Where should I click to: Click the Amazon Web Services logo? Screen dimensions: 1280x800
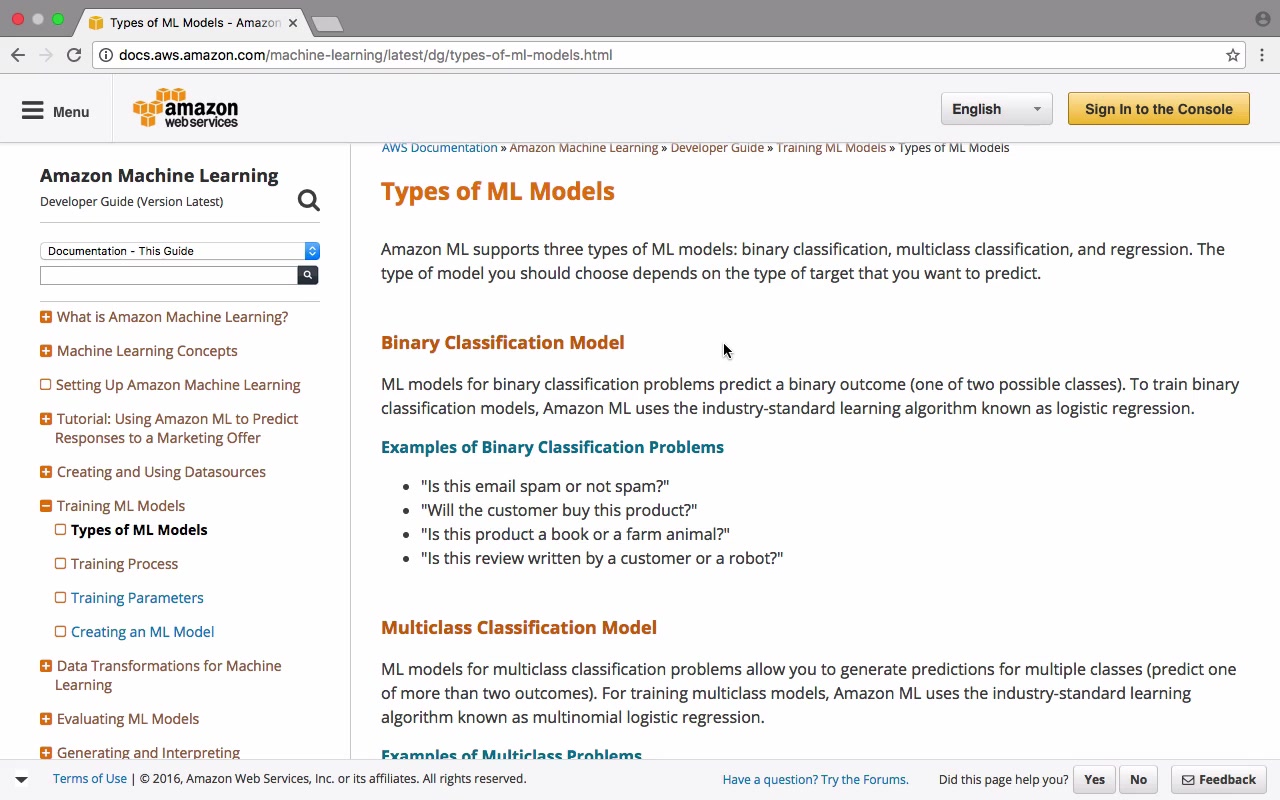pyautogui.click(x=185, y=109)
